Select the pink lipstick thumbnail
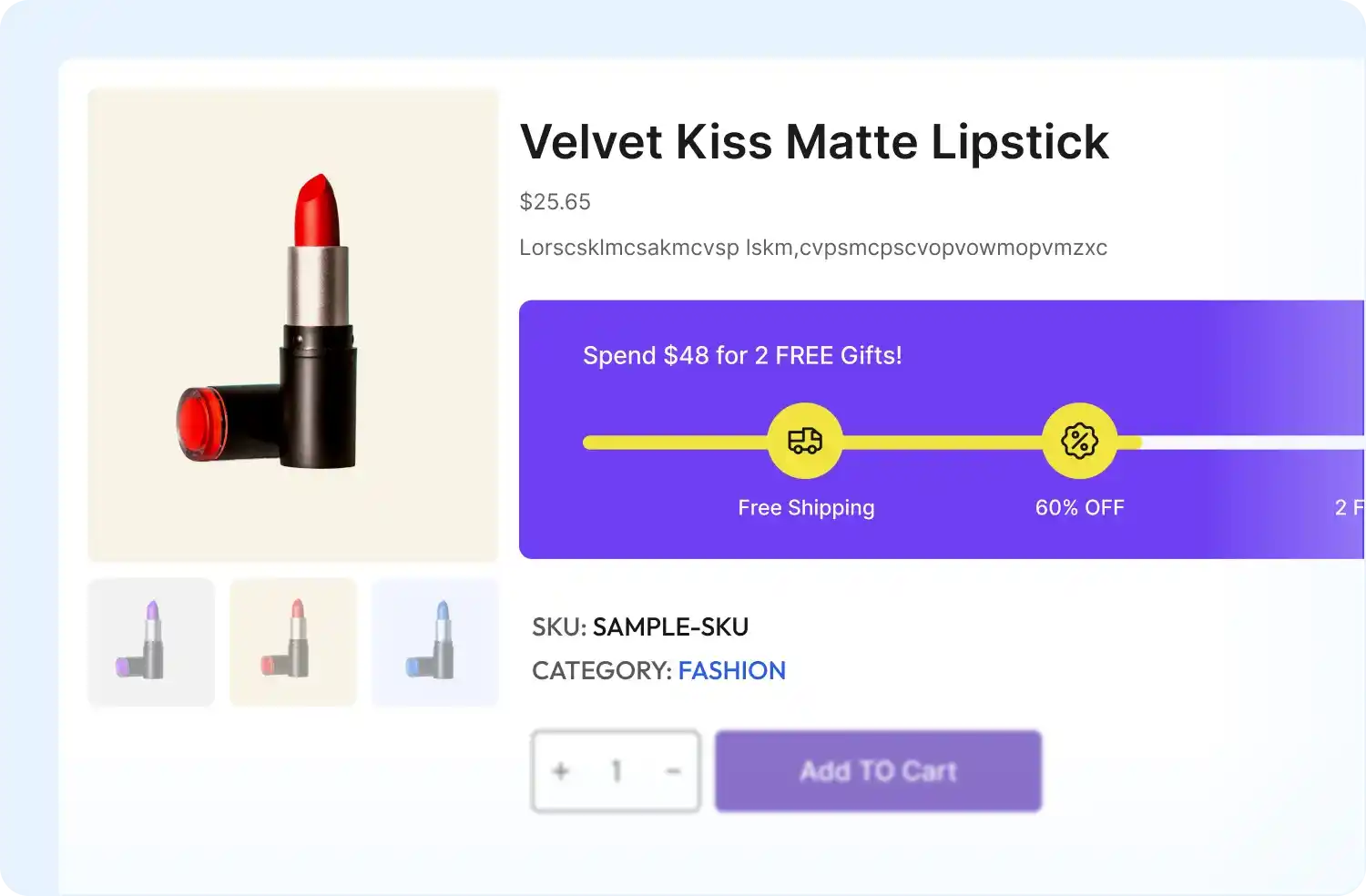 pos(293,642)
